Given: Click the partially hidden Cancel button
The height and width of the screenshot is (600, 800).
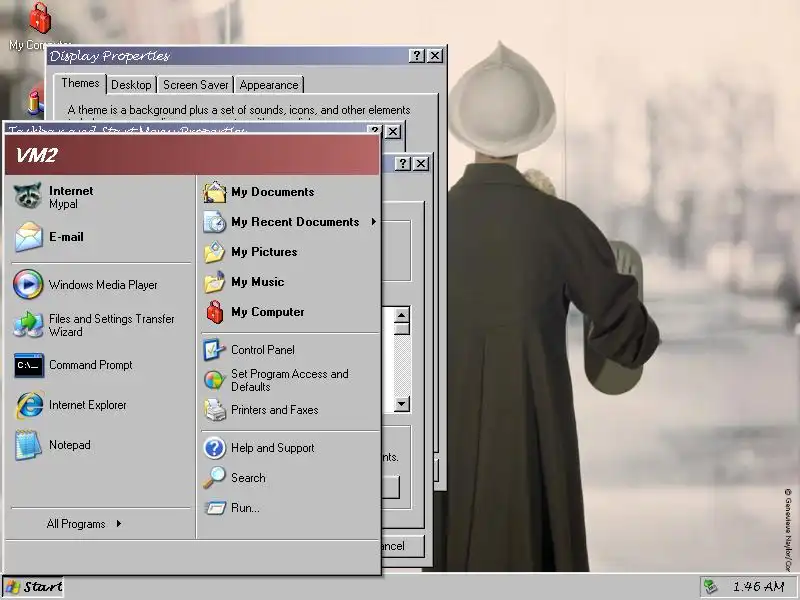Looking at the screenshot, I should [x=403, y=546].
